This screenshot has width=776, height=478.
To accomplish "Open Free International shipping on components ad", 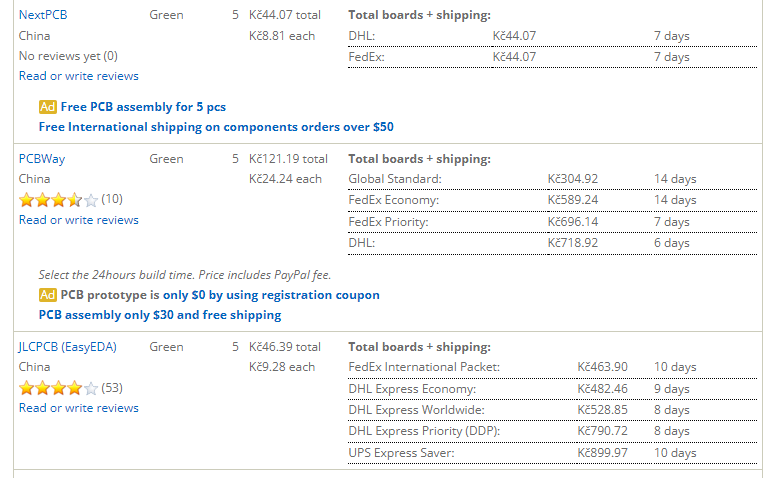I will point(216,127).
